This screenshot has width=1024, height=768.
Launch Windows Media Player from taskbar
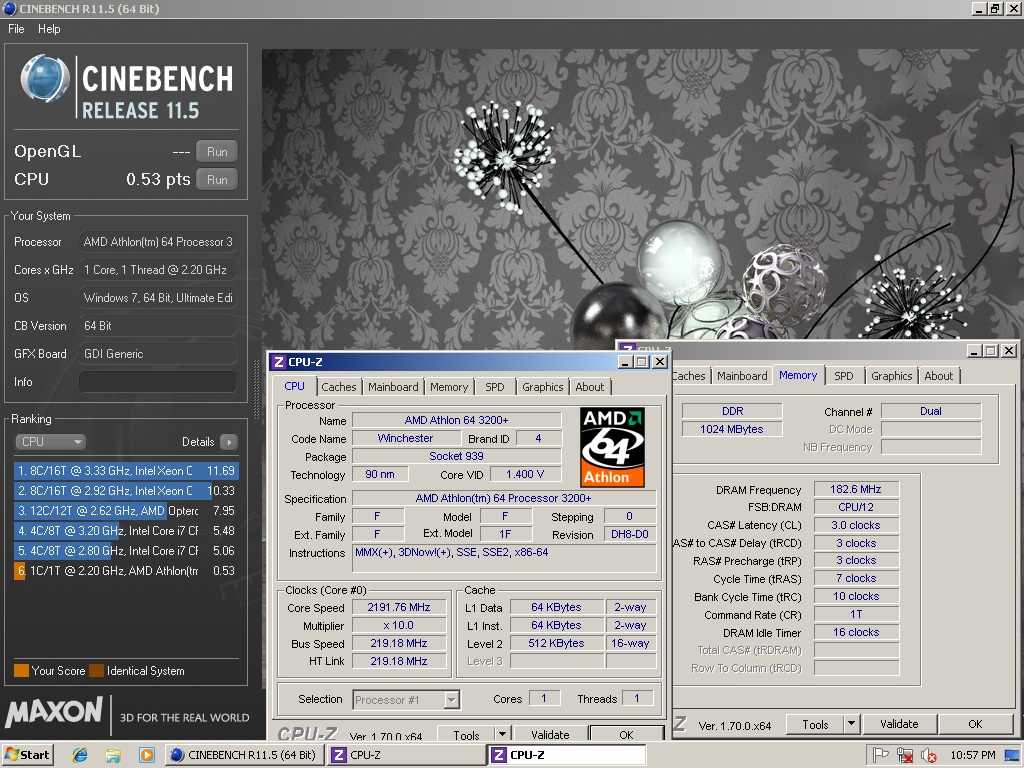146,755
